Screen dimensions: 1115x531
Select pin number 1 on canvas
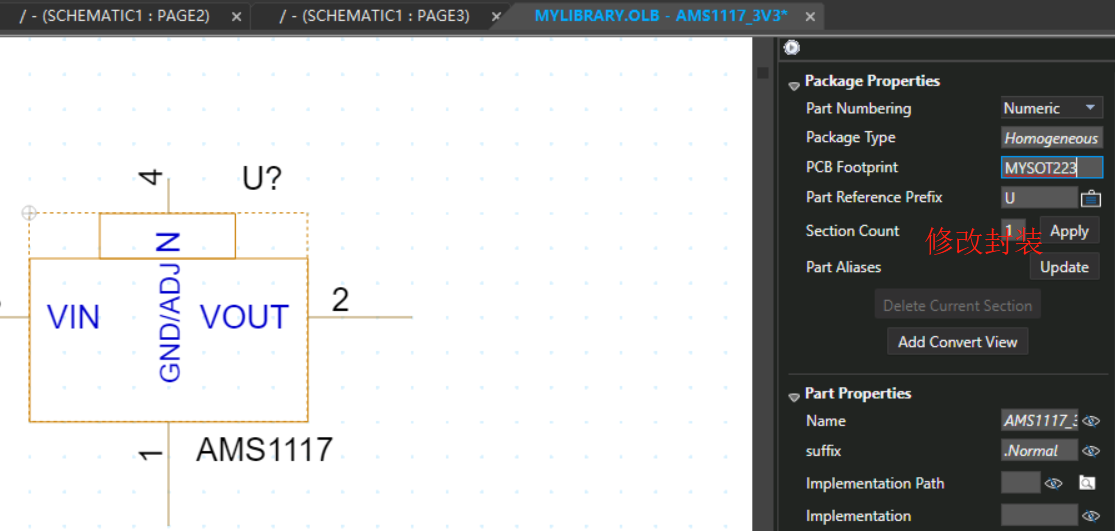150,453
